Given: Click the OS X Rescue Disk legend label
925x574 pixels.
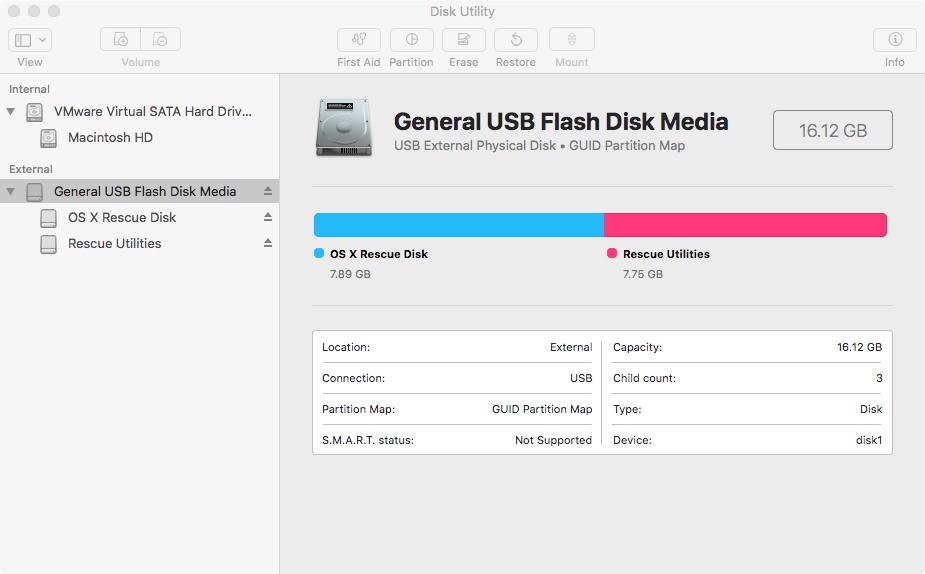Looking at the screenshot, I should (x=379, y=254).
